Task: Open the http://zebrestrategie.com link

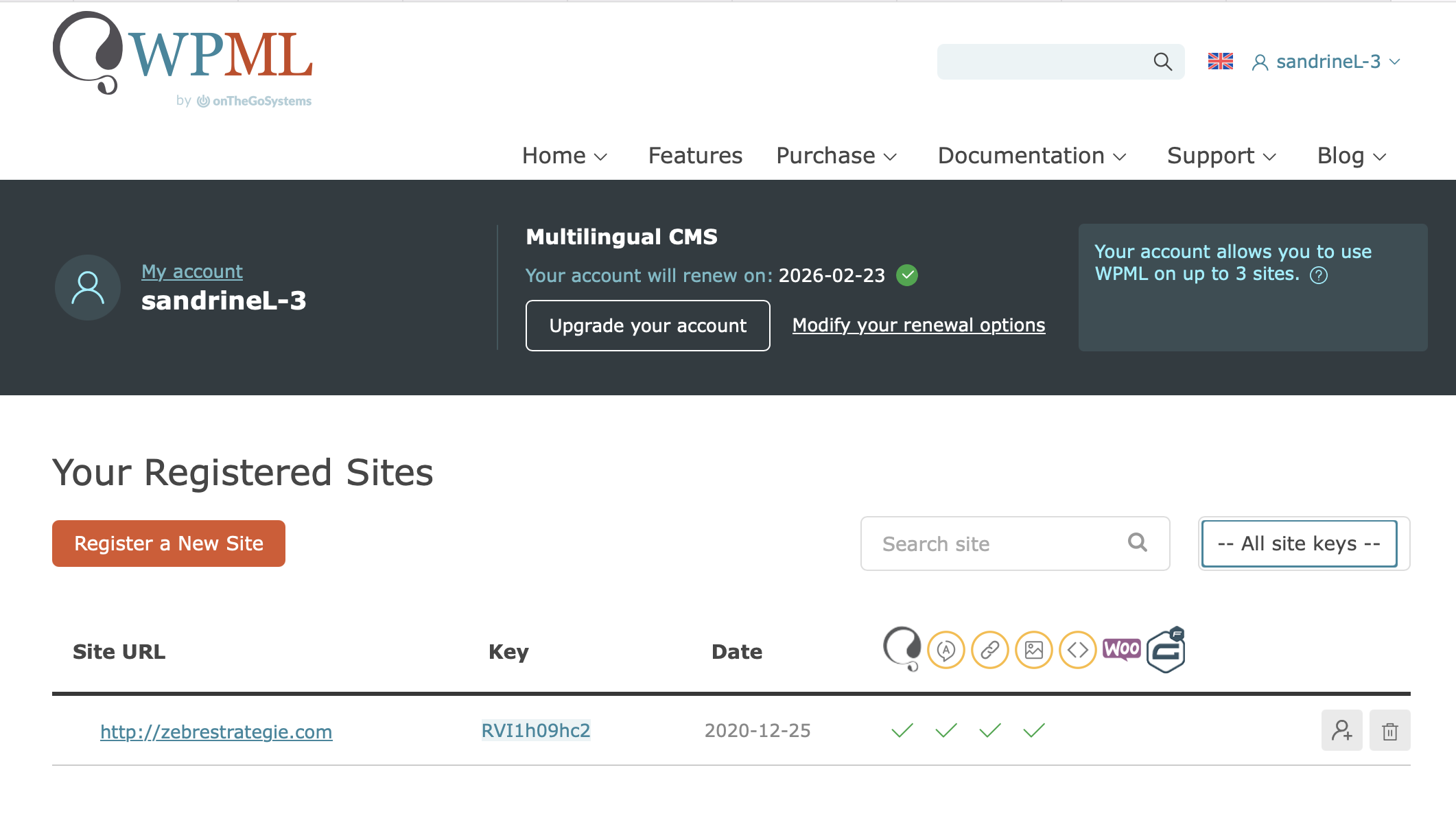Action: point(216,732)
